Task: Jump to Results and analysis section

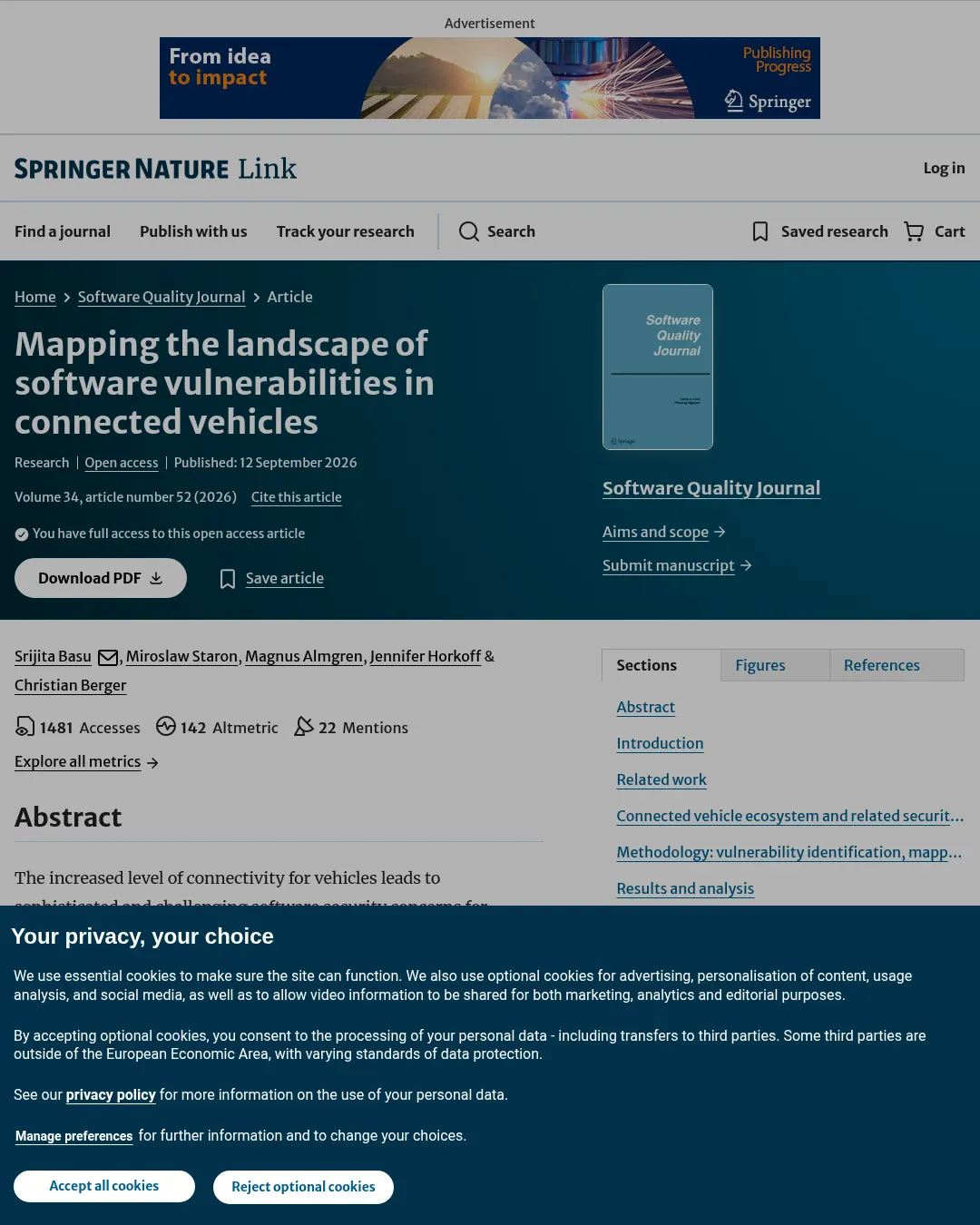Action: tap(685, 888)
